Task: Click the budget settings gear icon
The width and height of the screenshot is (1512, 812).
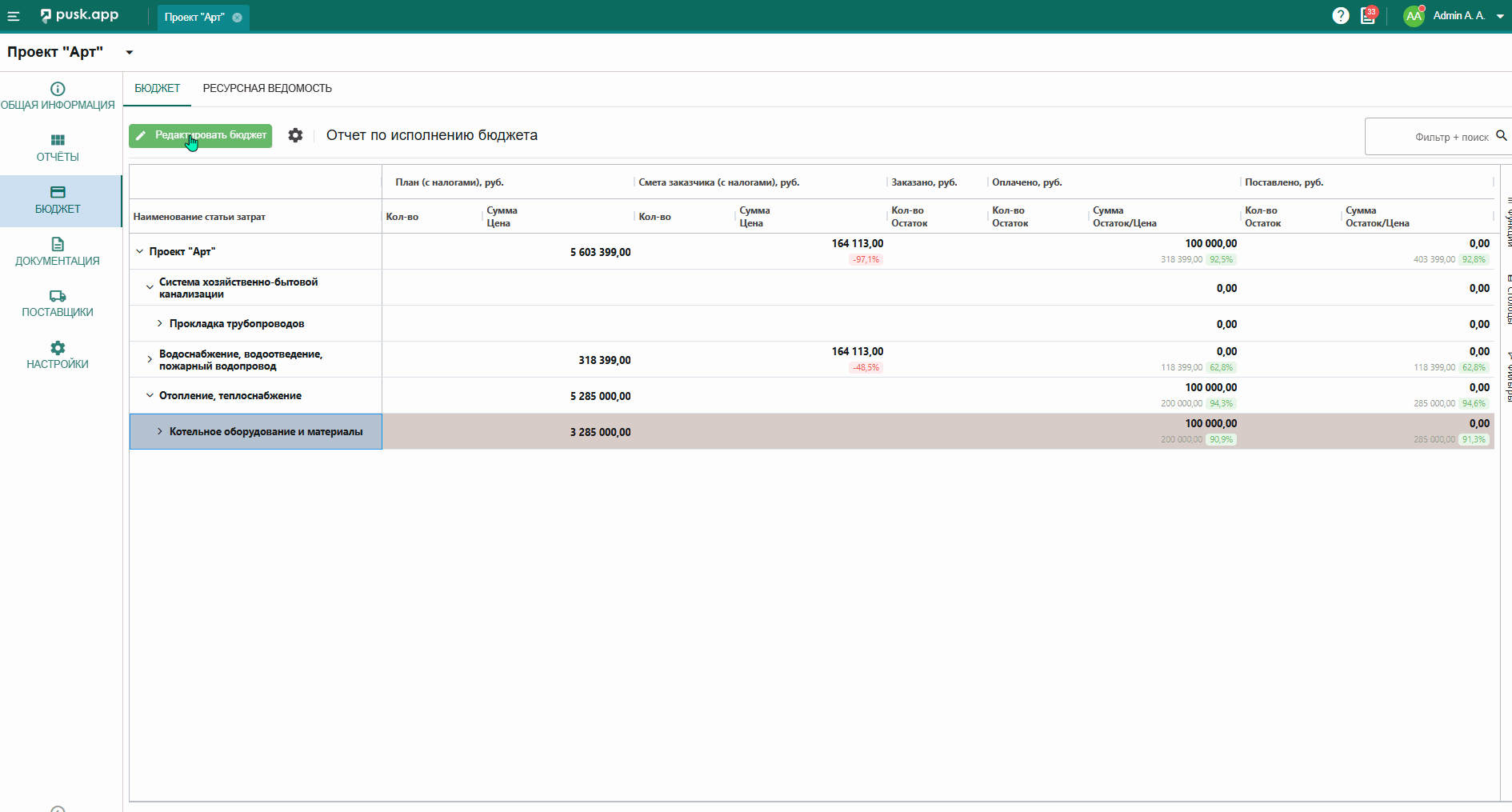Action: pyautogui.click(x=295, y=135)
